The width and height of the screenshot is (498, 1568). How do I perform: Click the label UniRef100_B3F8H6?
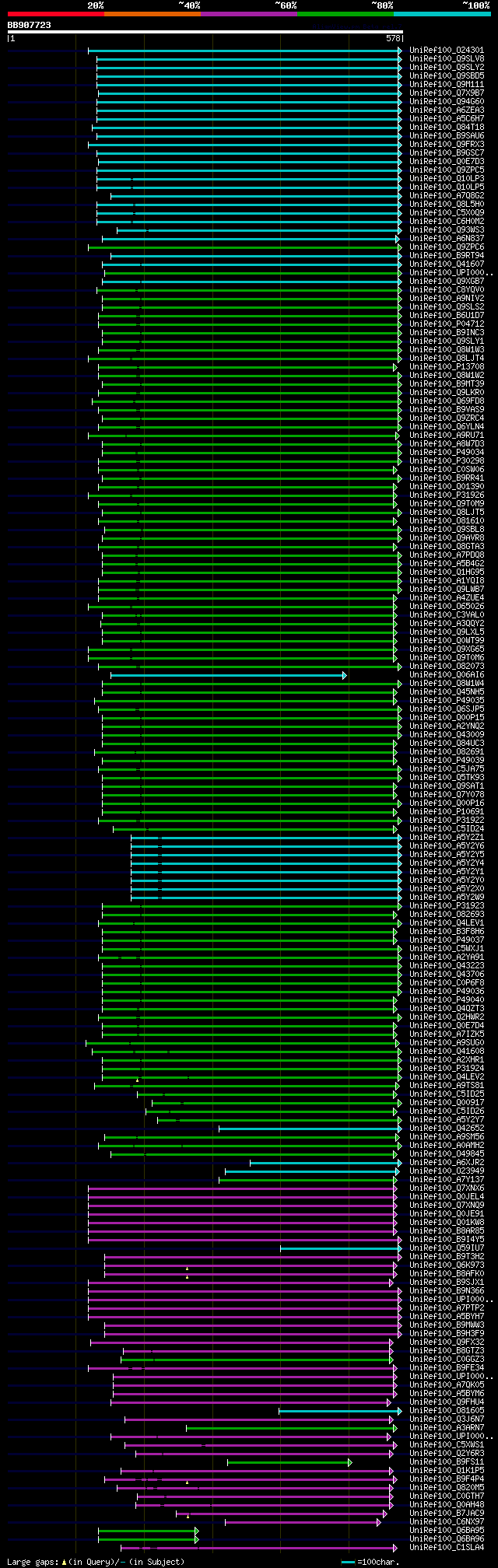point(447,932)
